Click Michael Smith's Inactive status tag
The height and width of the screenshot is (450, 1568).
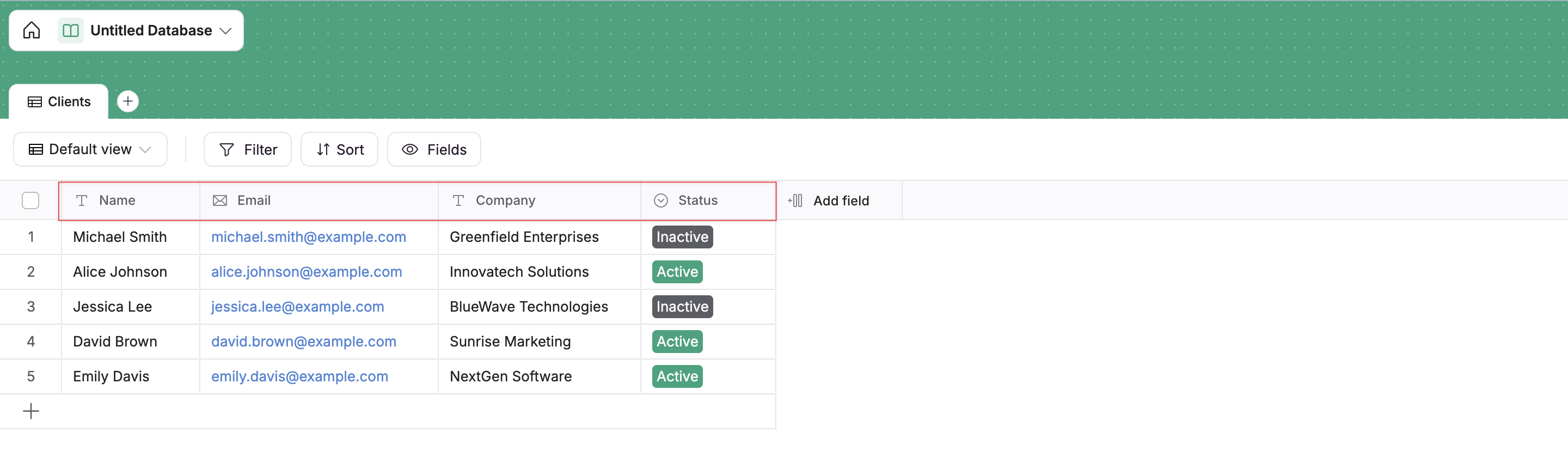click(x=682, y=237)
